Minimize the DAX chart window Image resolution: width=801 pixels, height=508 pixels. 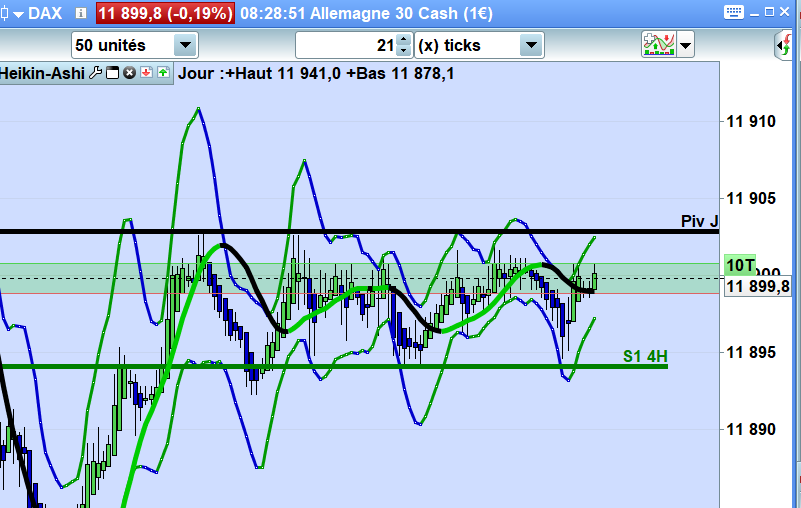click(754, 13)
